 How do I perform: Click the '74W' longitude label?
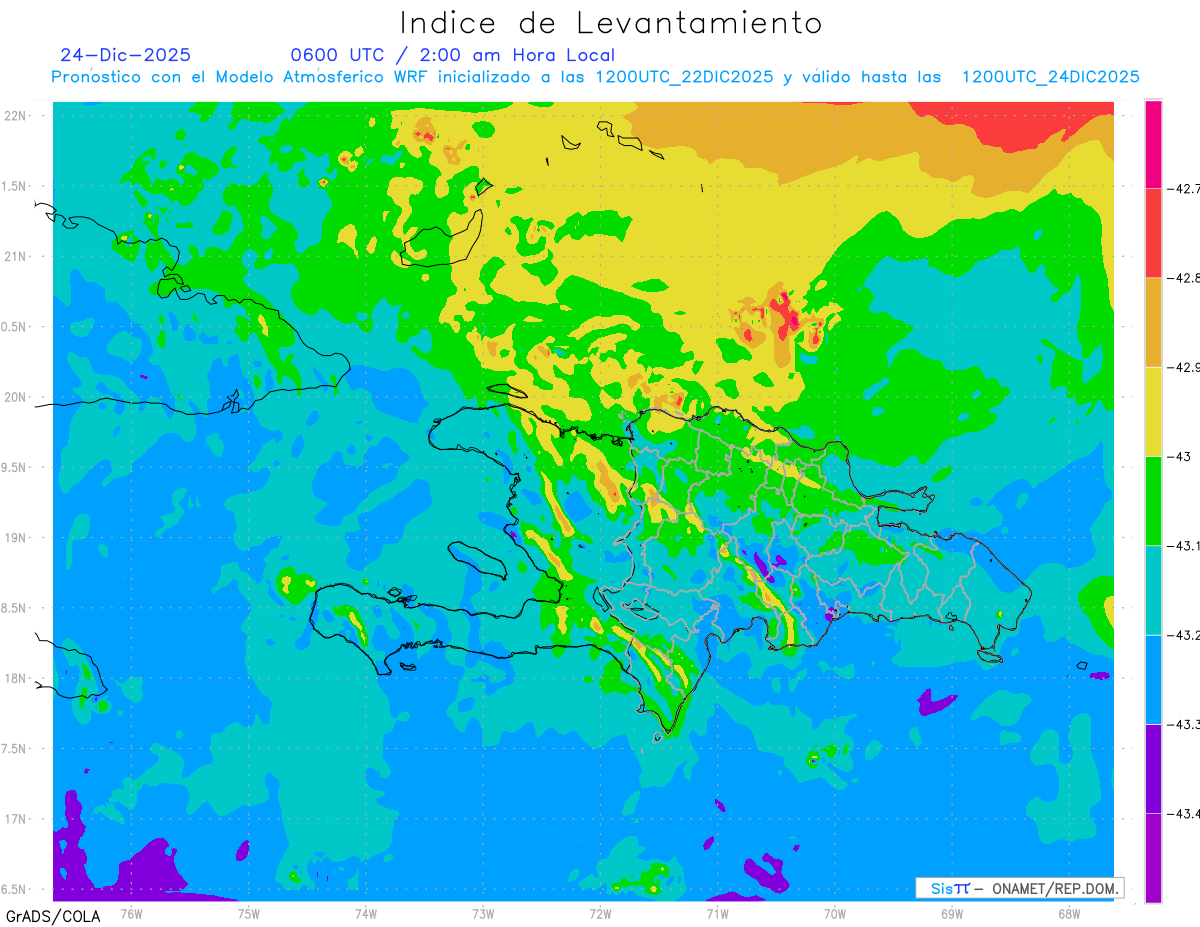coord(366,913)
